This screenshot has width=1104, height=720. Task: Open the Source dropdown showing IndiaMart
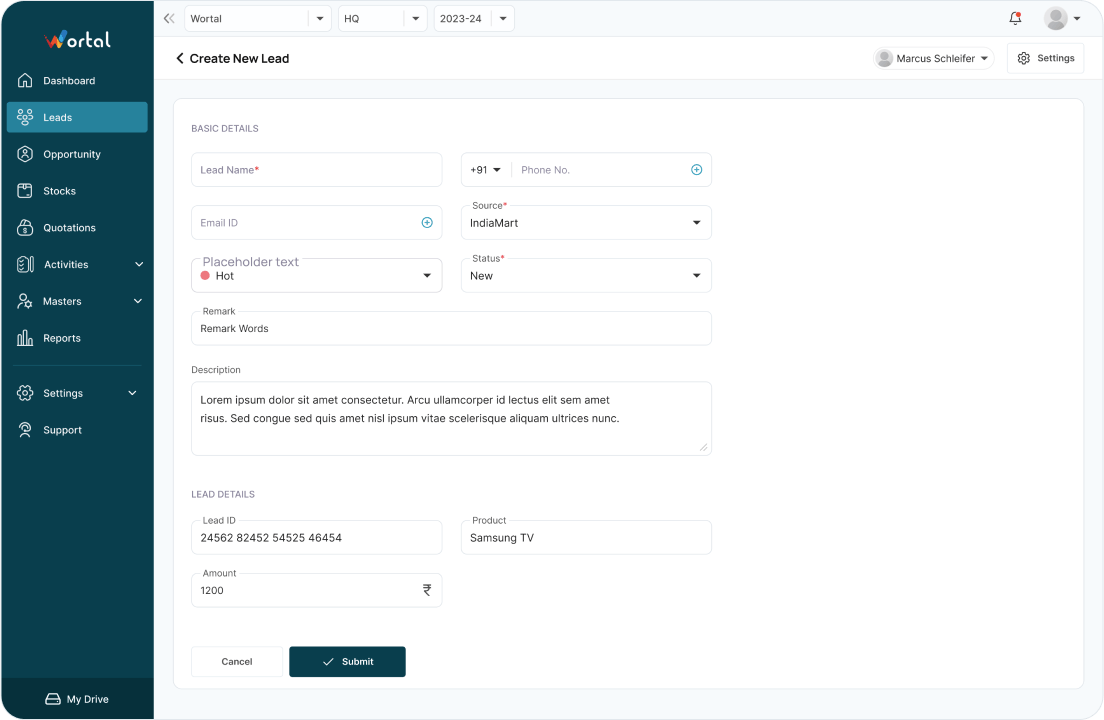coord(586,223)
